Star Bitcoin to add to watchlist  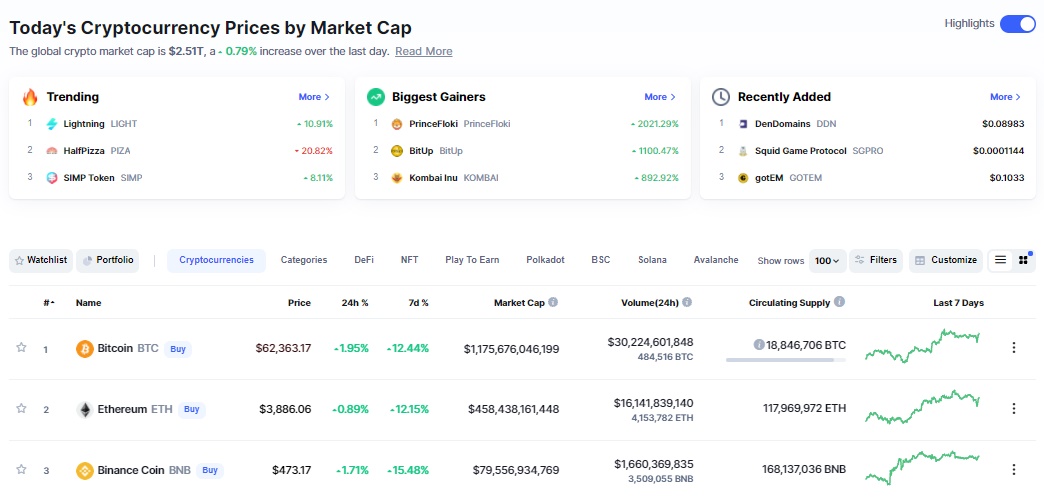click(21, 348)
